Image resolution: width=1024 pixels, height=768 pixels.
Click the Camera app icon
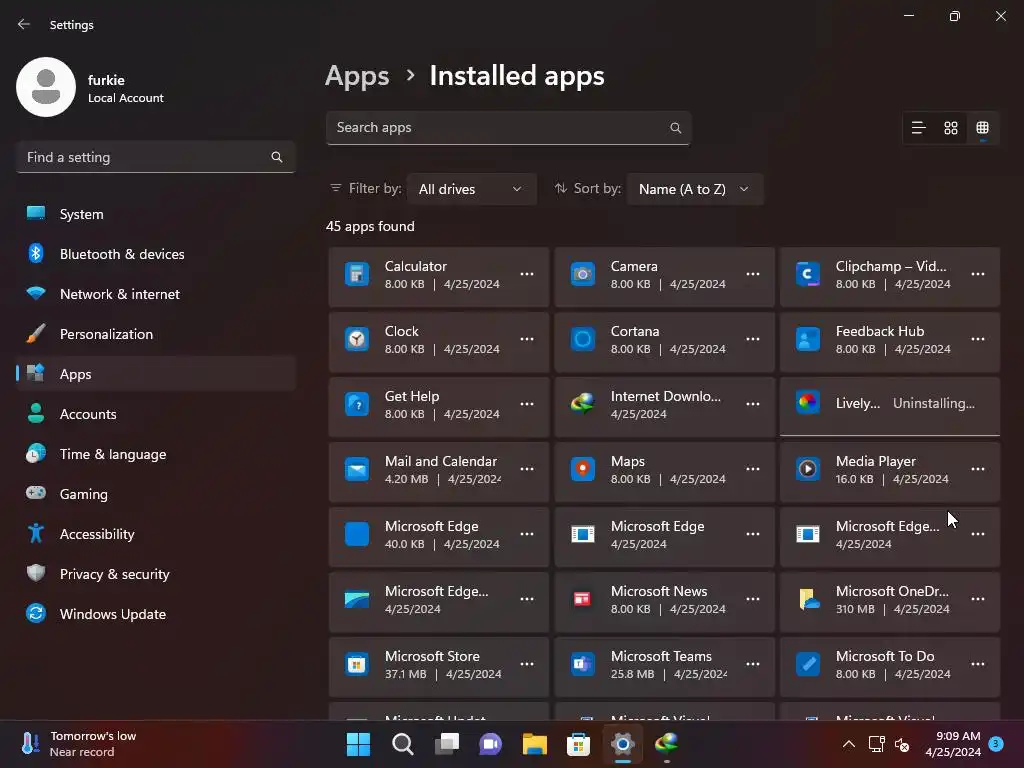pyautogui.click(x=583, y=274)
